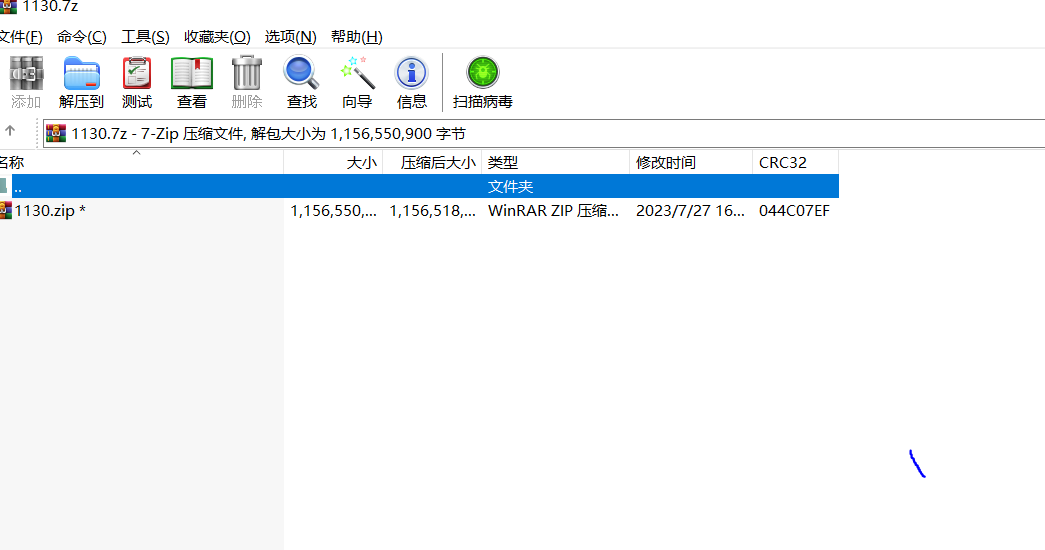Open the Find (查找) magnifier tool
Screen dimensions: 1045x550
click(301, 82)
